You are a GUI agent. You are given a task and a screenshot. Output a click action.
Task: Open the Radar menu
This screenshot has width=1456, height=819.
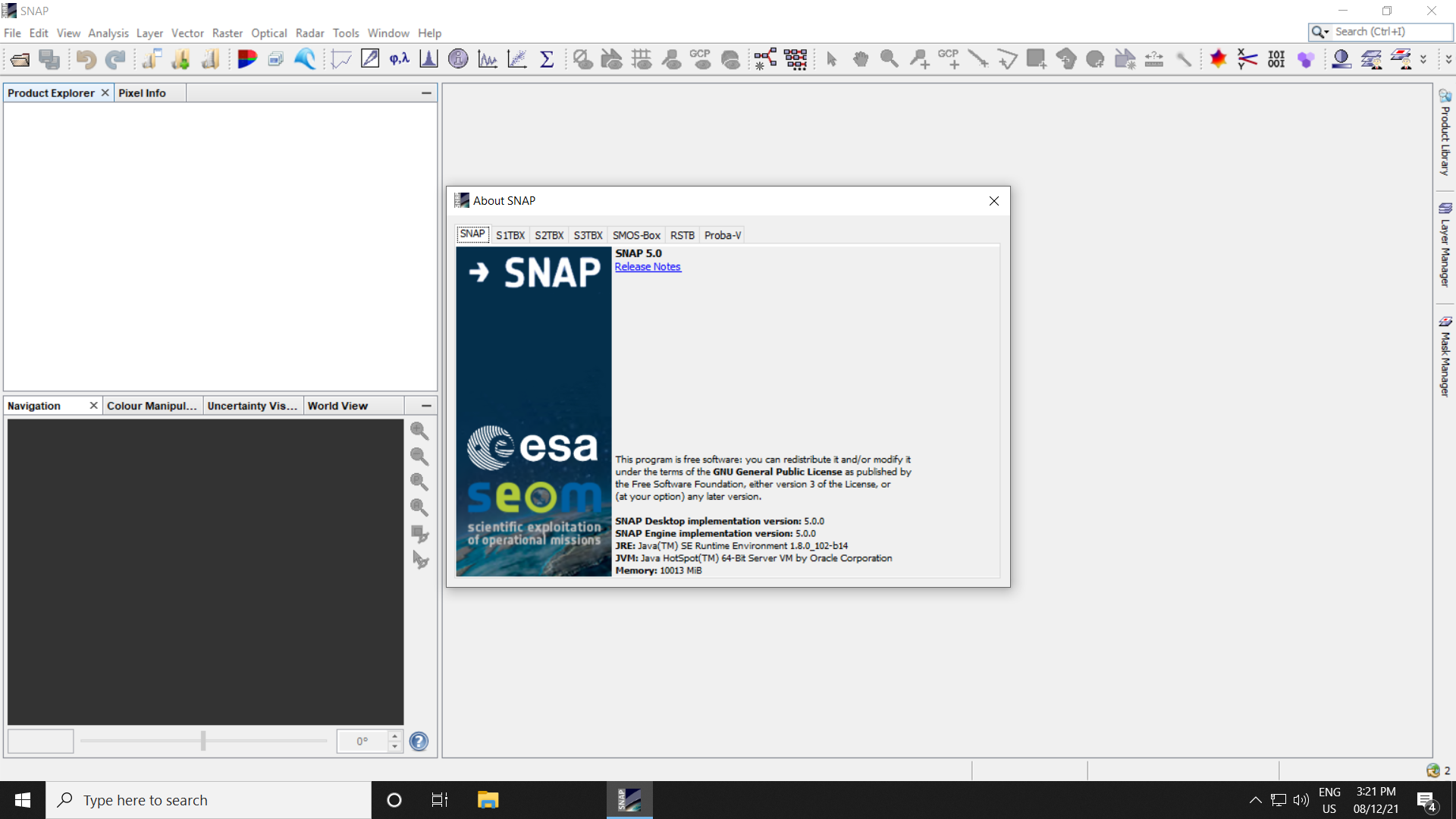[309, 33]
